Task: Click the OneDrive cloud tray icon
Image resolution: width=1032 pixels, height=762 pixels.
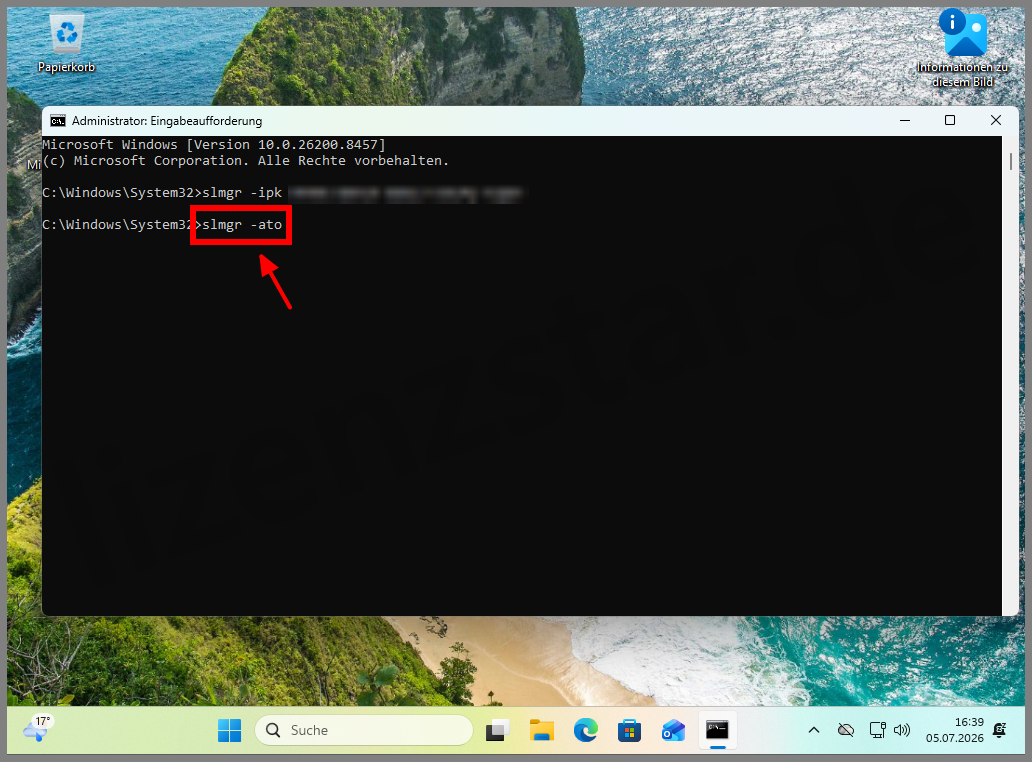Action: [846, 730]
